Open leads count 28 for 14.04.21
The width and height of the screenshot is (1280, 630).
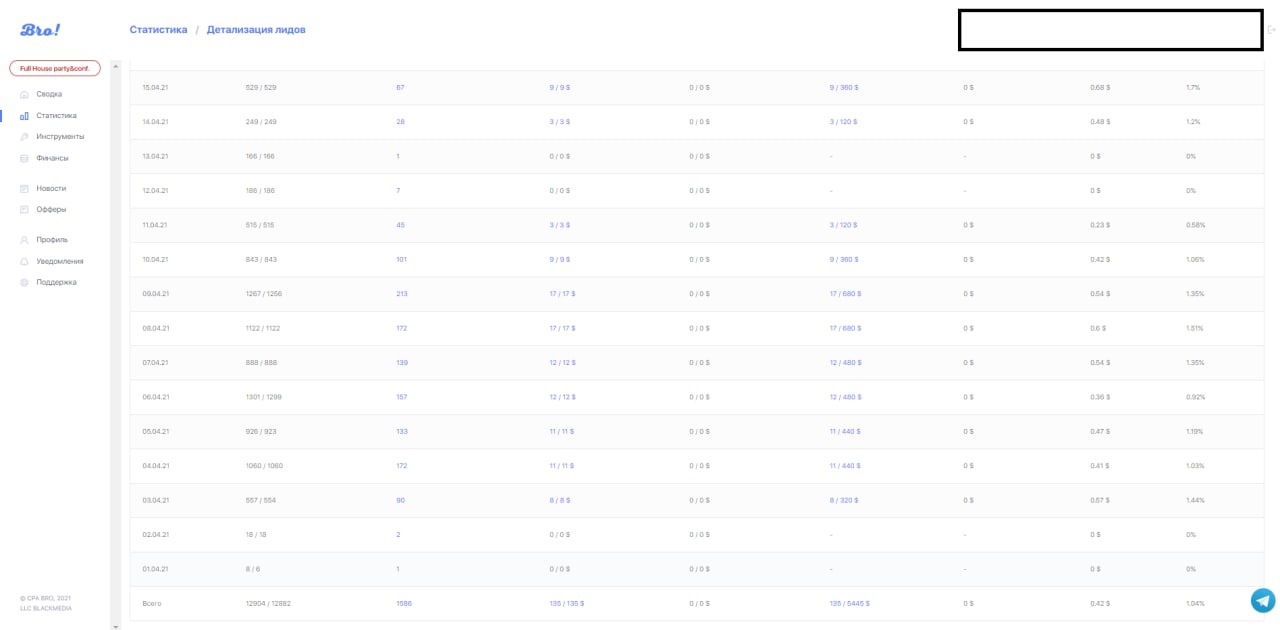point(400,122)
